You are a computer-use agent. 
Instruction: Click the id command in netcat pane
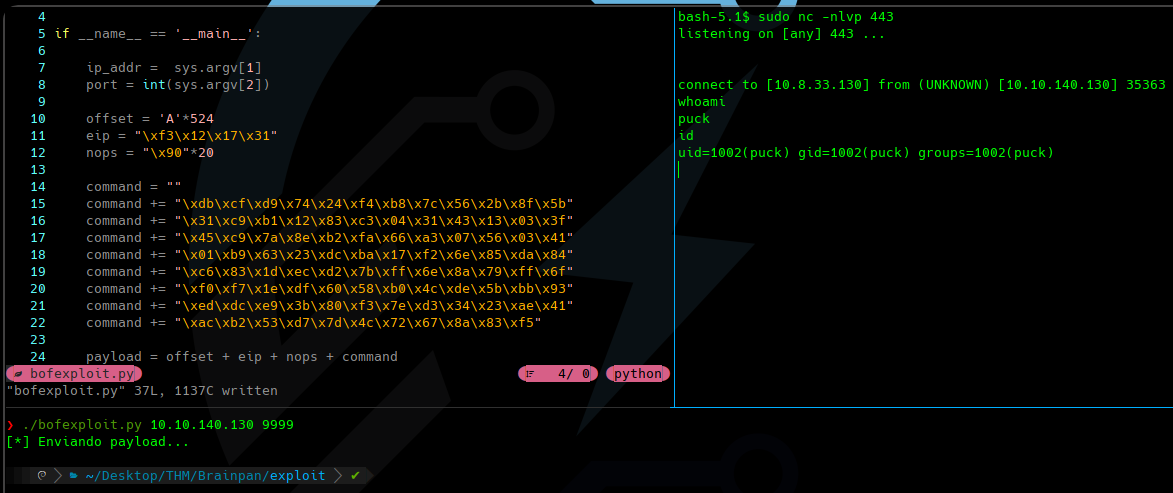(x=686, y=135)
